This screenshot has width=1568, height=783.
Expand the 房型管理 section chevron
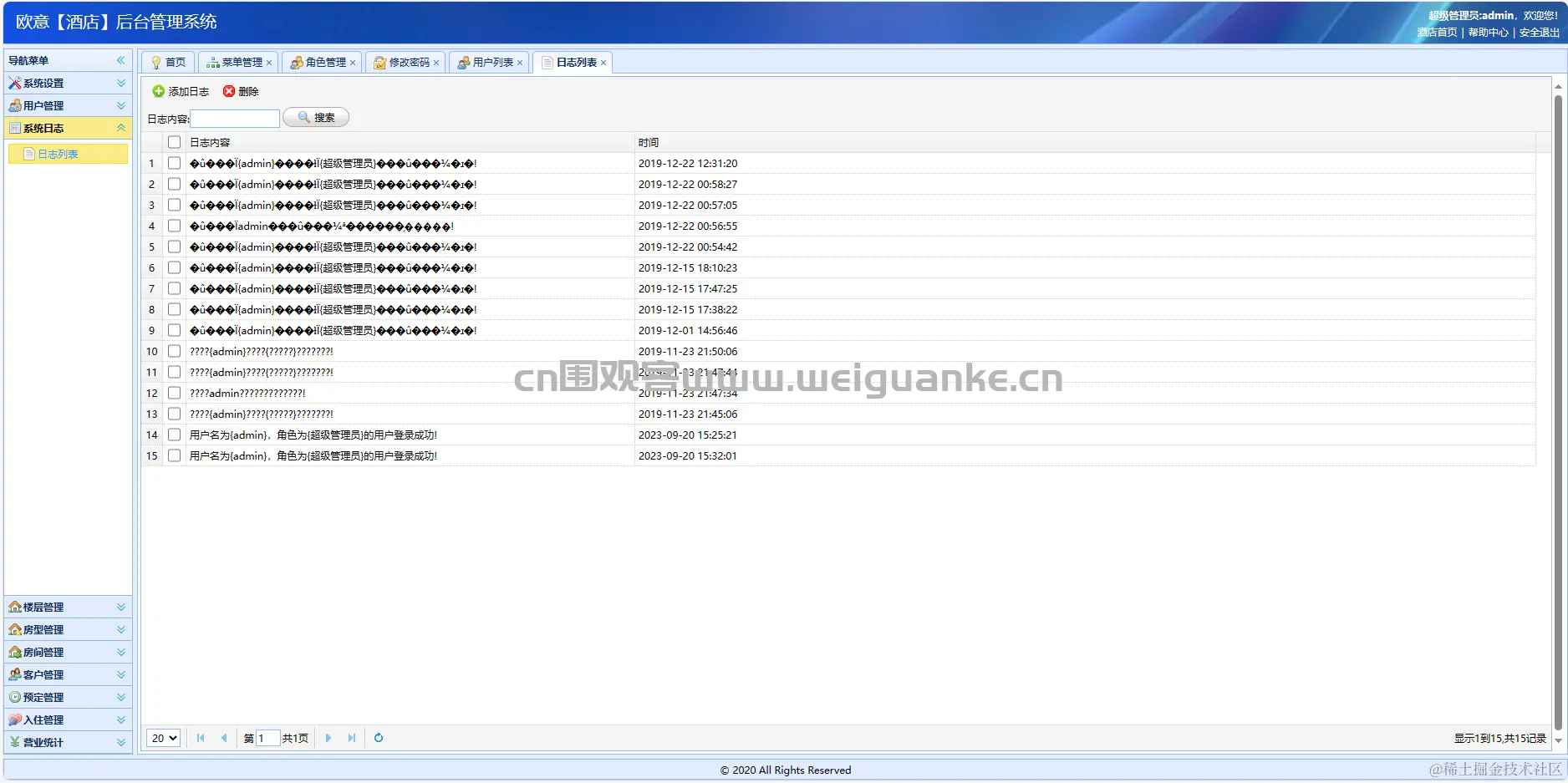click(x=121, y=629)
